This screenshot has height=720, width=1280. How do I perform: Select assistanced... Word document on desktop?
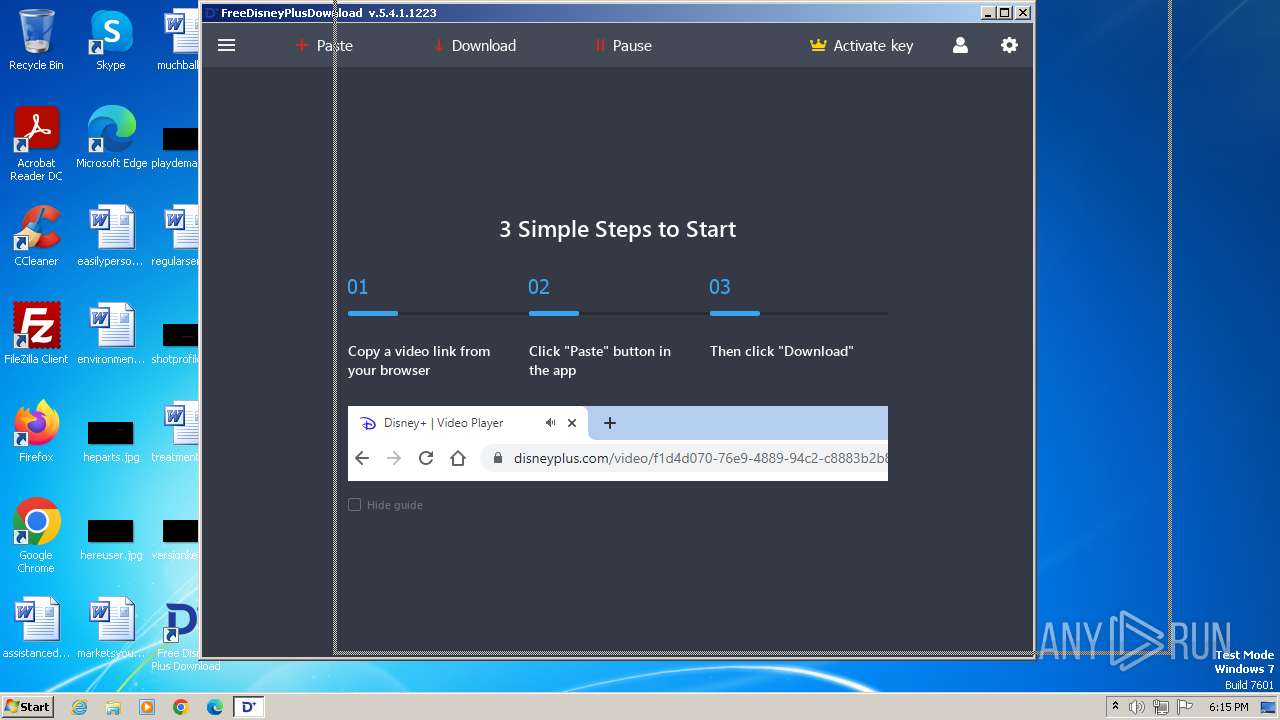click(36, 628)
